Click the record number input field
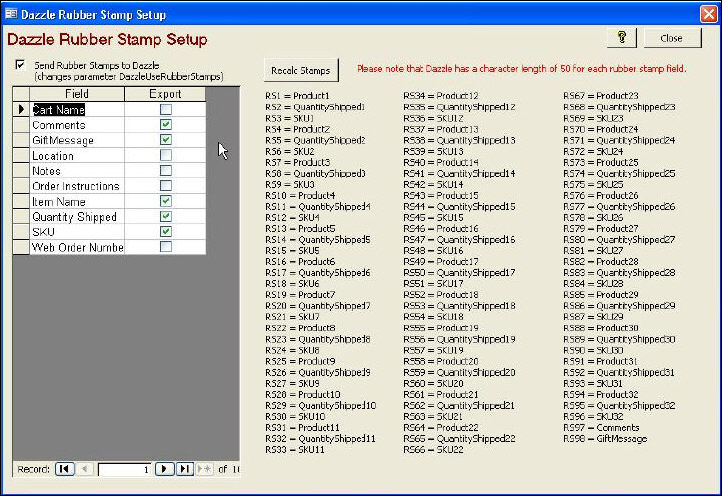Screen dimensions: 722x496 point(124,469)
